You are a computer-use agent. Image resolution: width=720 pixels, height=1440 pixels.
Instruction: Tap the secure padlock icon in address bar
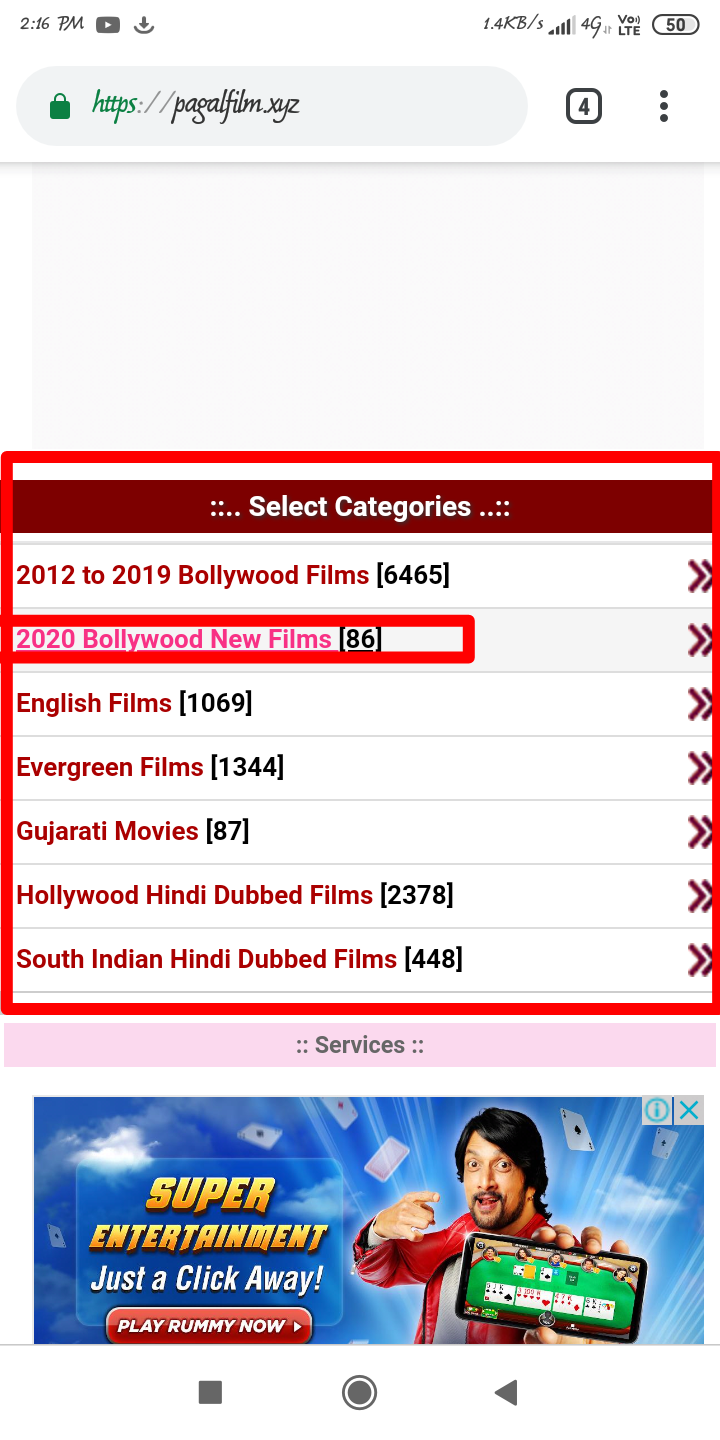tap(60, 106)
